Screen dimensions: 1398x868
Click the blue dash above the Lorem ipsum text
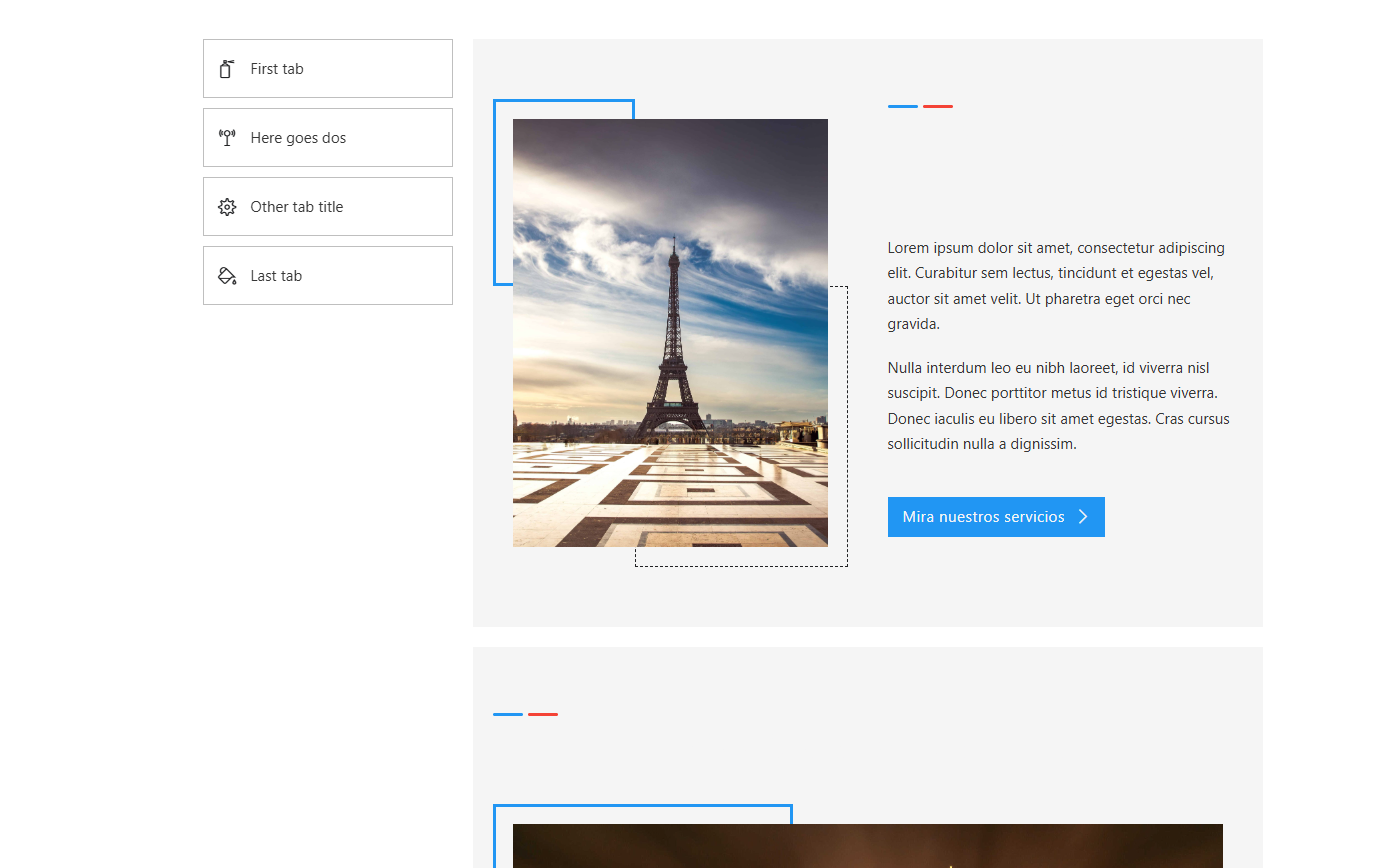click(902, 106)
